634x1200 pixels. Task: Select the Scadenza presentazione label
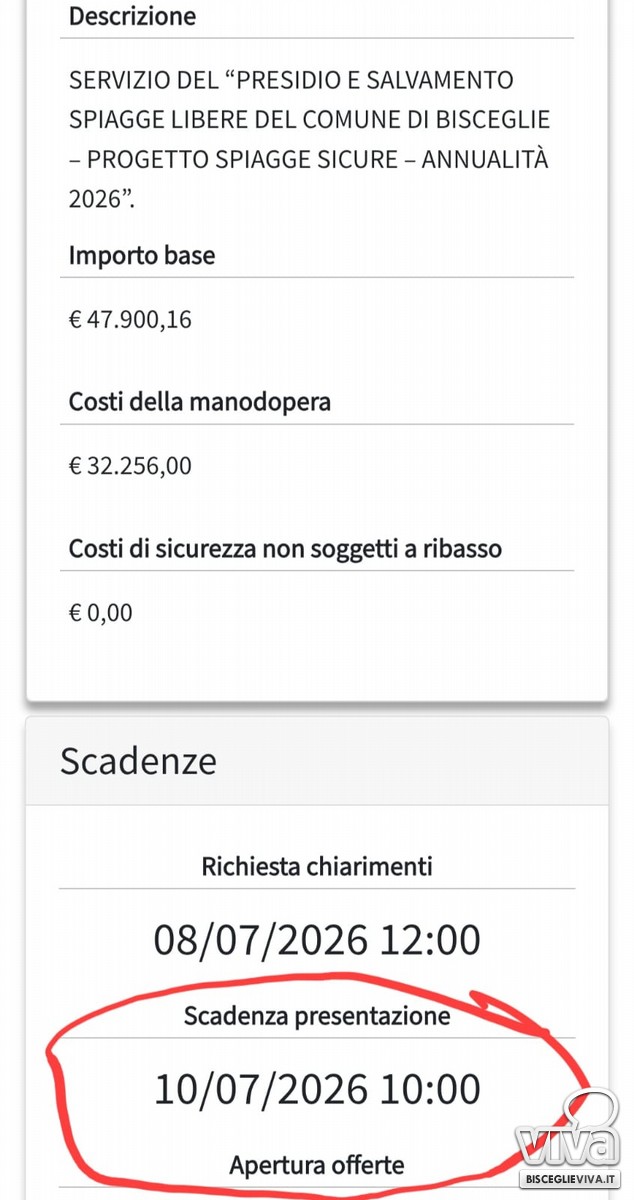(317, 1017)
